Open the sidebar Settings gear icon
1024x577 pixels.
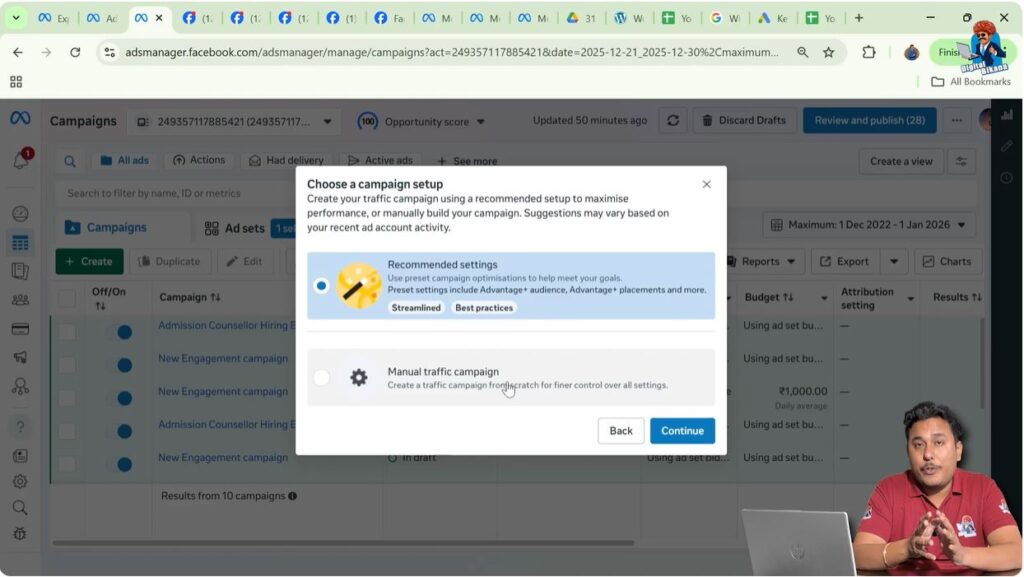click(21, 481)
